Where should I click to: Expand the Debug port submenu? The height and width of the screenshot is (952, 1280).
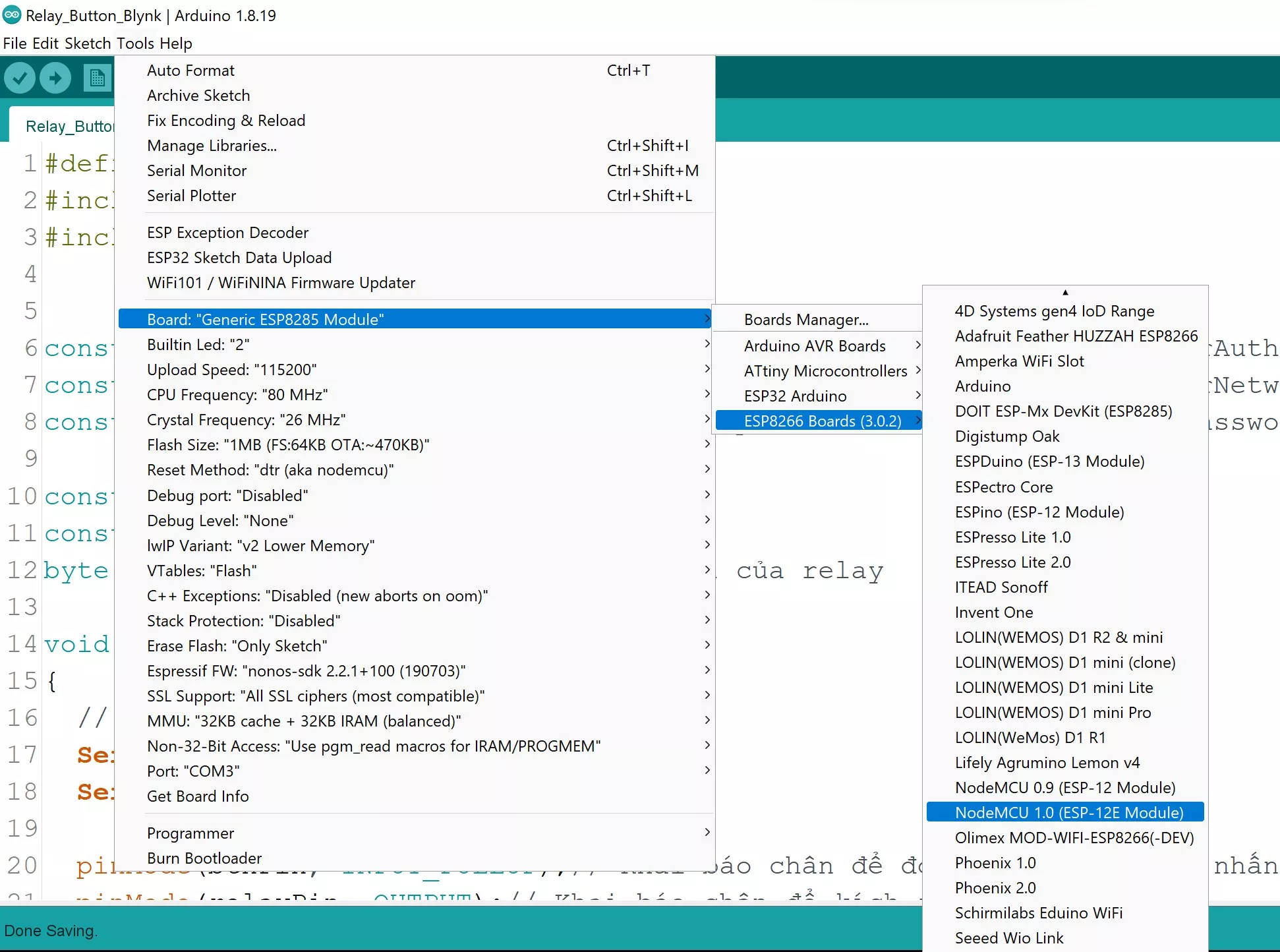click(x=415, y=496)
